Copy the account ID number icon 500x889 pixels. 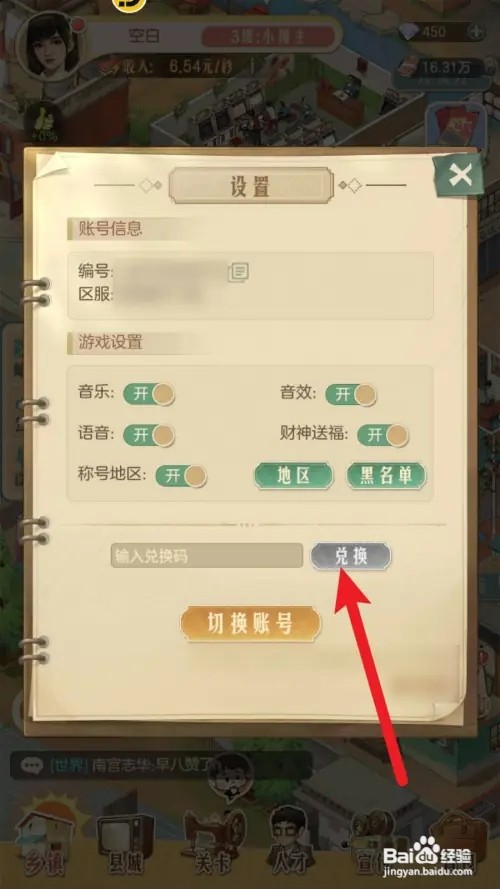[x=239, y=272]
